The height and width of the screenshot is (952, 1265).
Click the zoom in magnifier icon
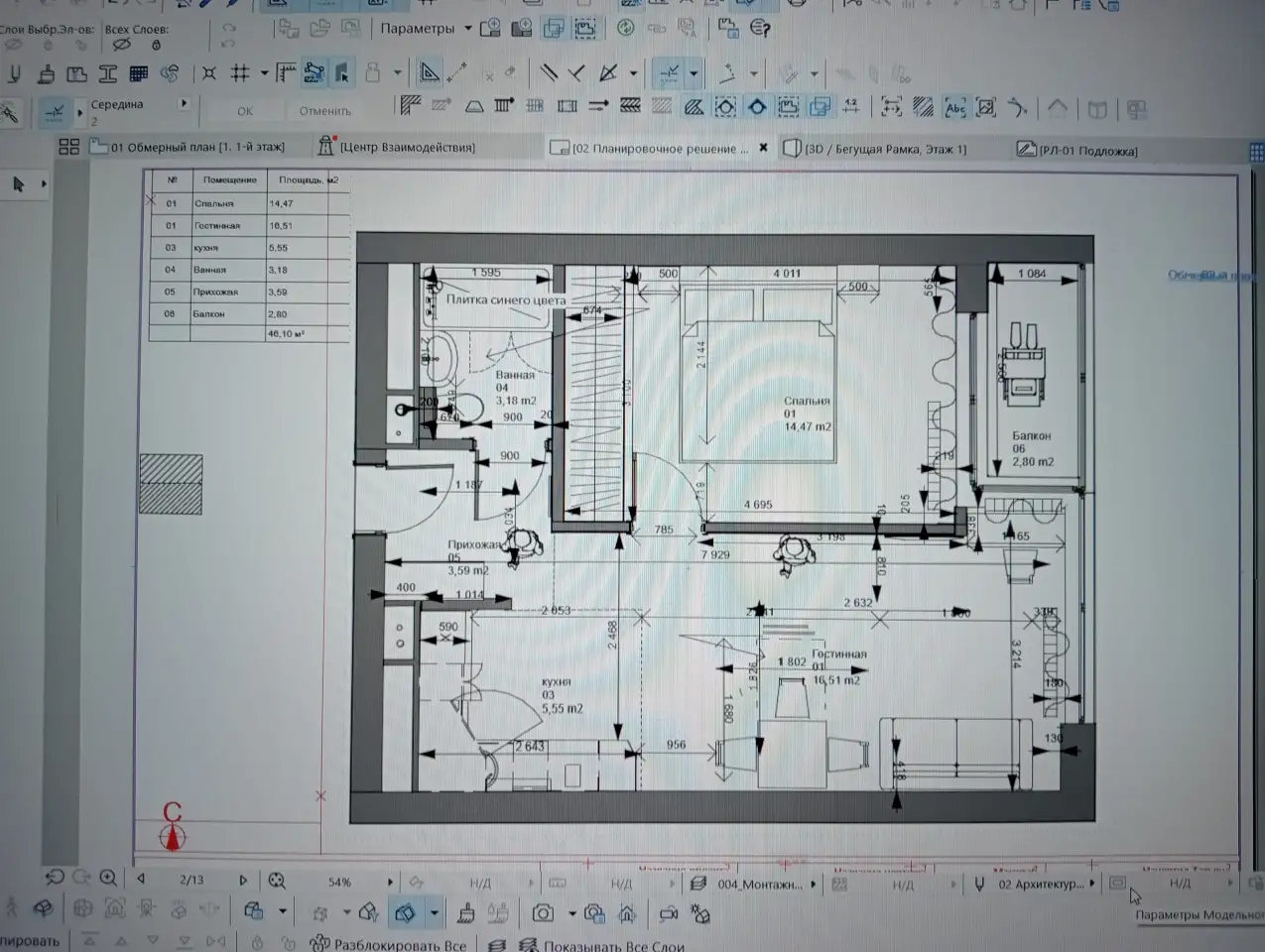tap(108, 878)
